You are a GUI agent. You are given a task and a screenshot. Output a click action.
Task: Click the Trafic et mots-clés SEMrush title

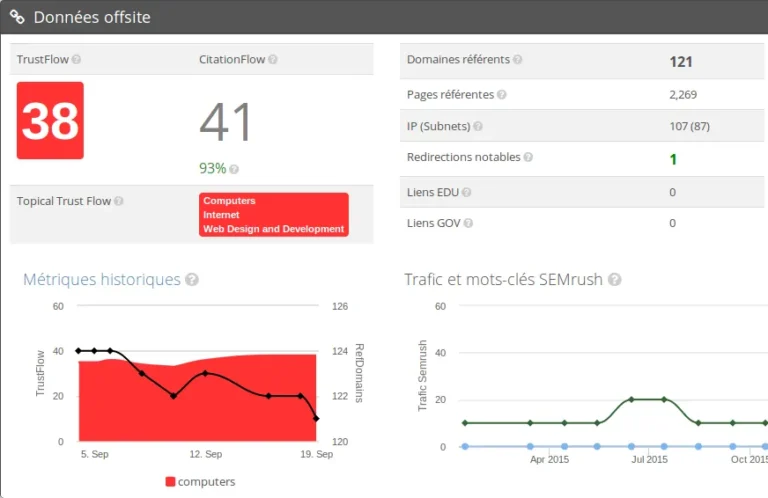coord(504,280)
